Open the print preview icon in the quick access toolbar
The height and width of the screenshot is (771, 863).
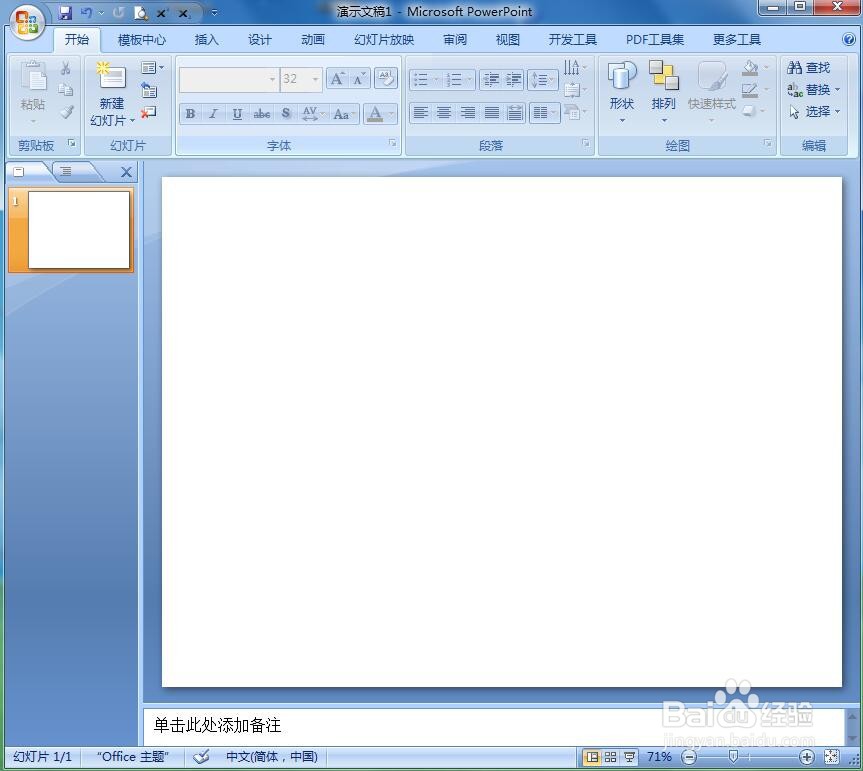click(x=141, y=13)
